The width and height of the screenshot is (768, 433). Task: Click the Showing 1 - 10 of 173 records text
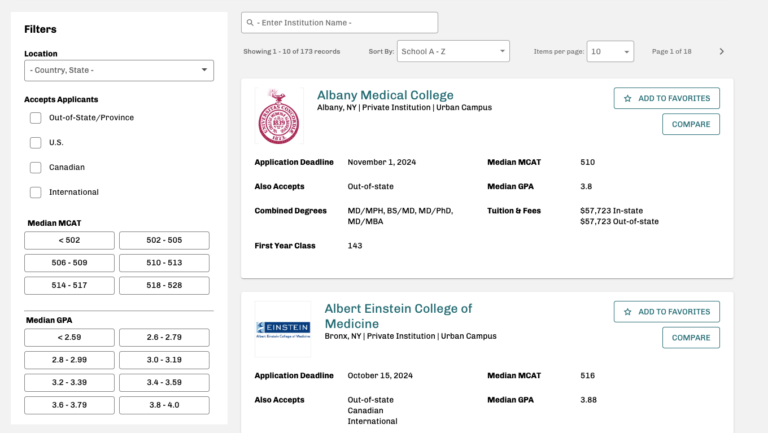(291, 51)
